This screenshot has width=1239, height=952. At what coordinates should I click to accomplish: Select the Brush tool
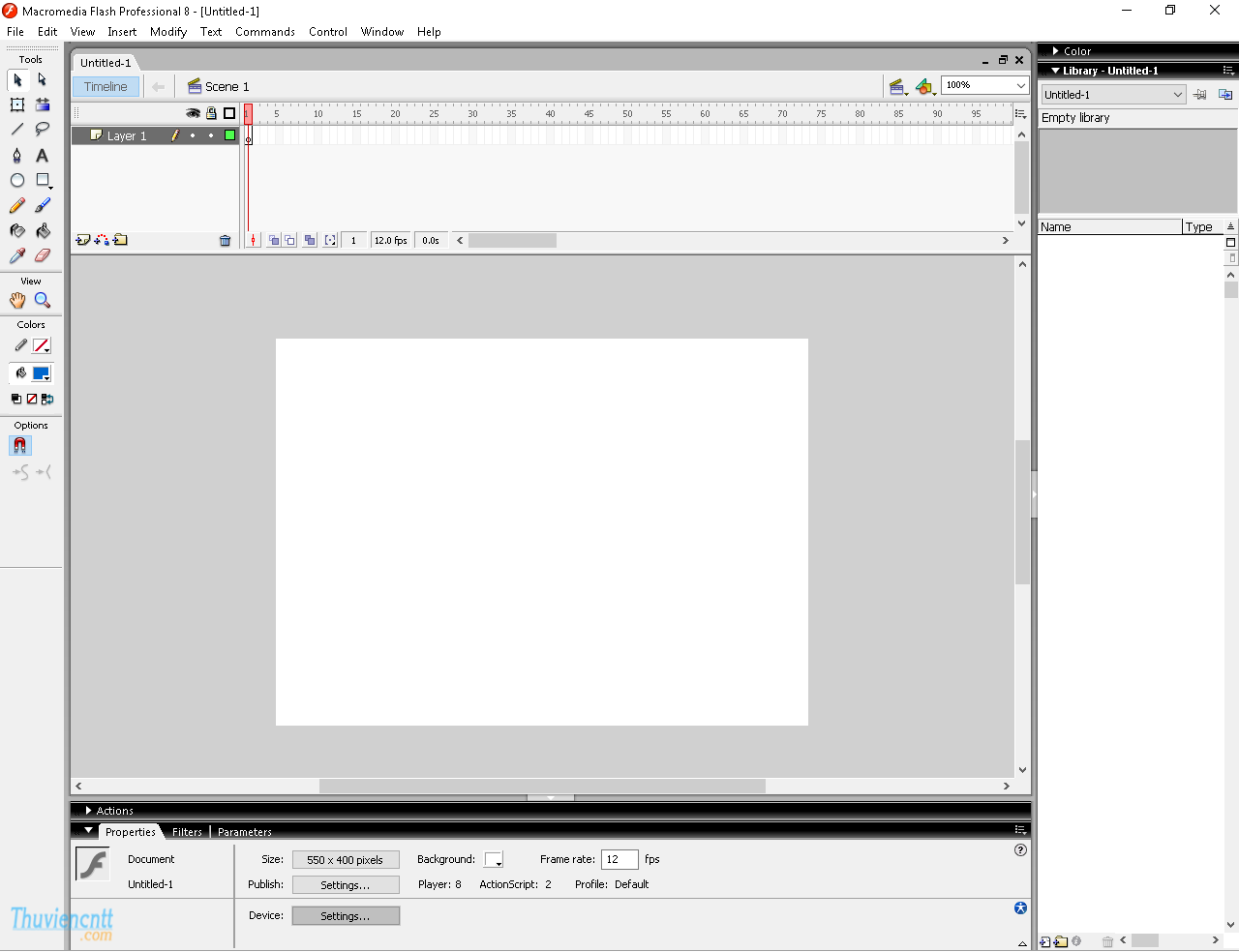click(x=42, y=205)
